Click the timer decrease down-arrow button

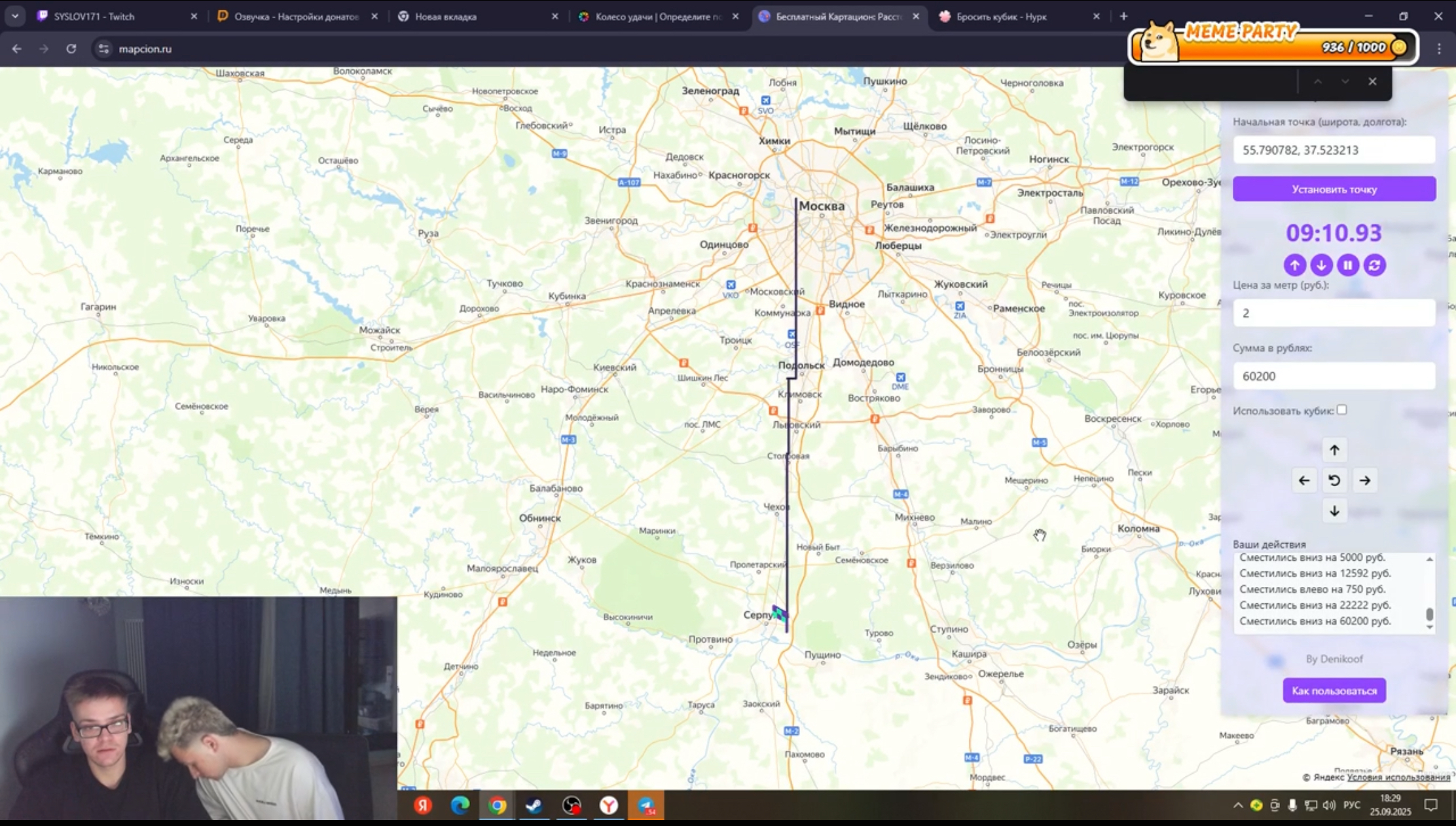(x=1321, y=265)
